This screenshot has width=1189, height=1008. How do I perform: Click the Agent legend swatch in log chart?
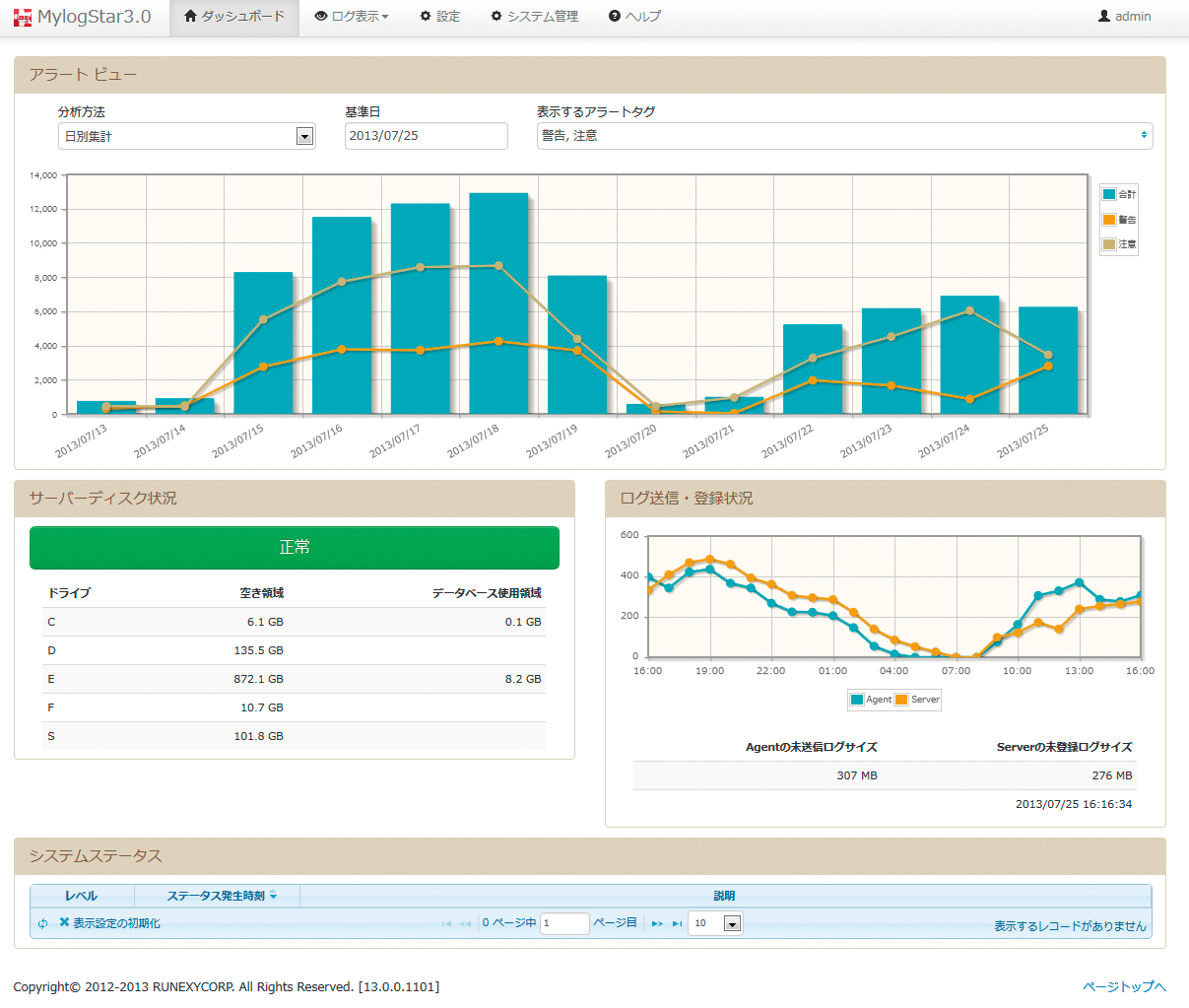(857, 700)
